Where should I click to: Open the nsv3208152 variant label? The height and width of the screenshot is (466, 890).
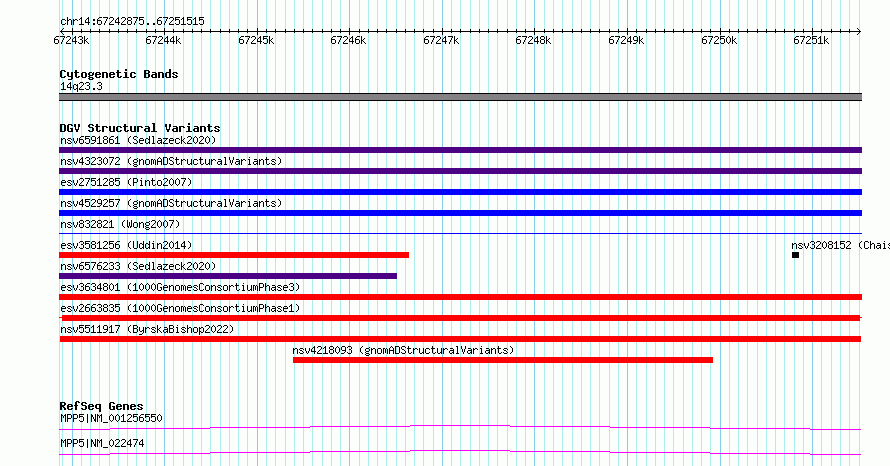pyautogui.click(x=840, y=245)
